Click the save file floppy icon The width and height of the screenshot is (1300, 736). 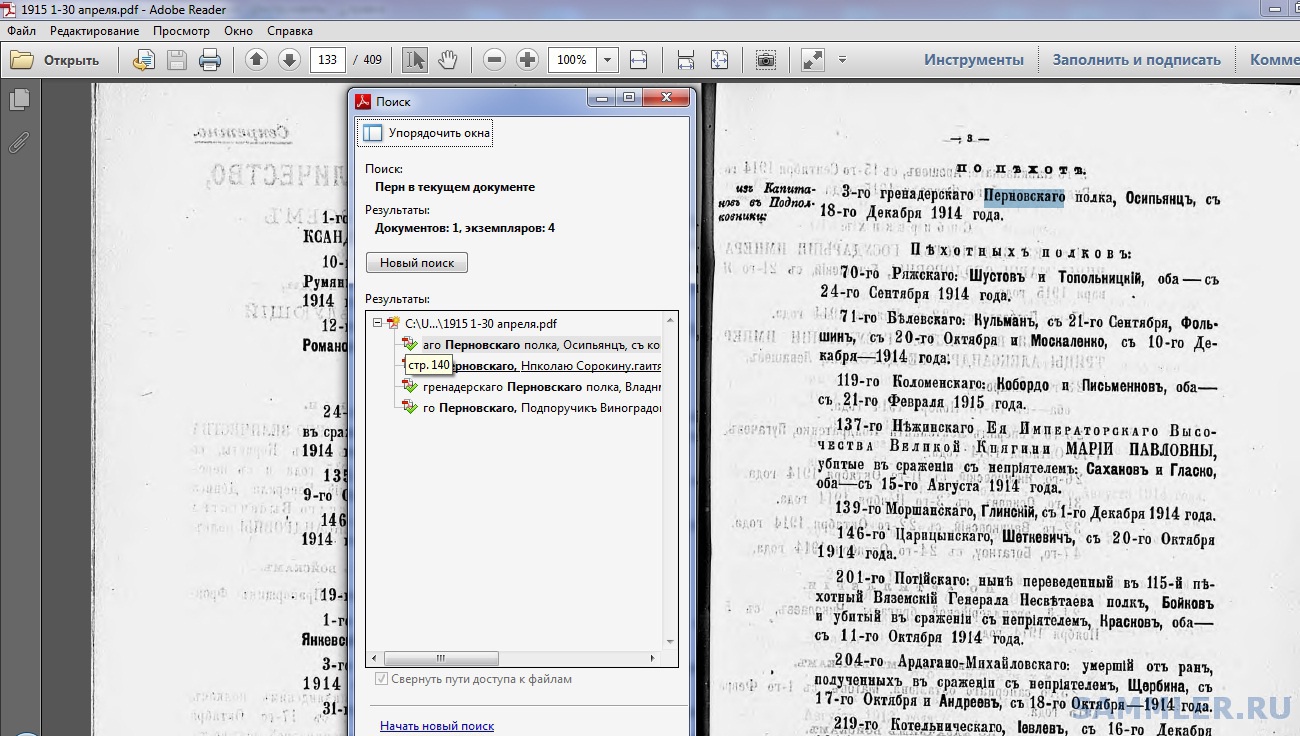click(177, 60)
